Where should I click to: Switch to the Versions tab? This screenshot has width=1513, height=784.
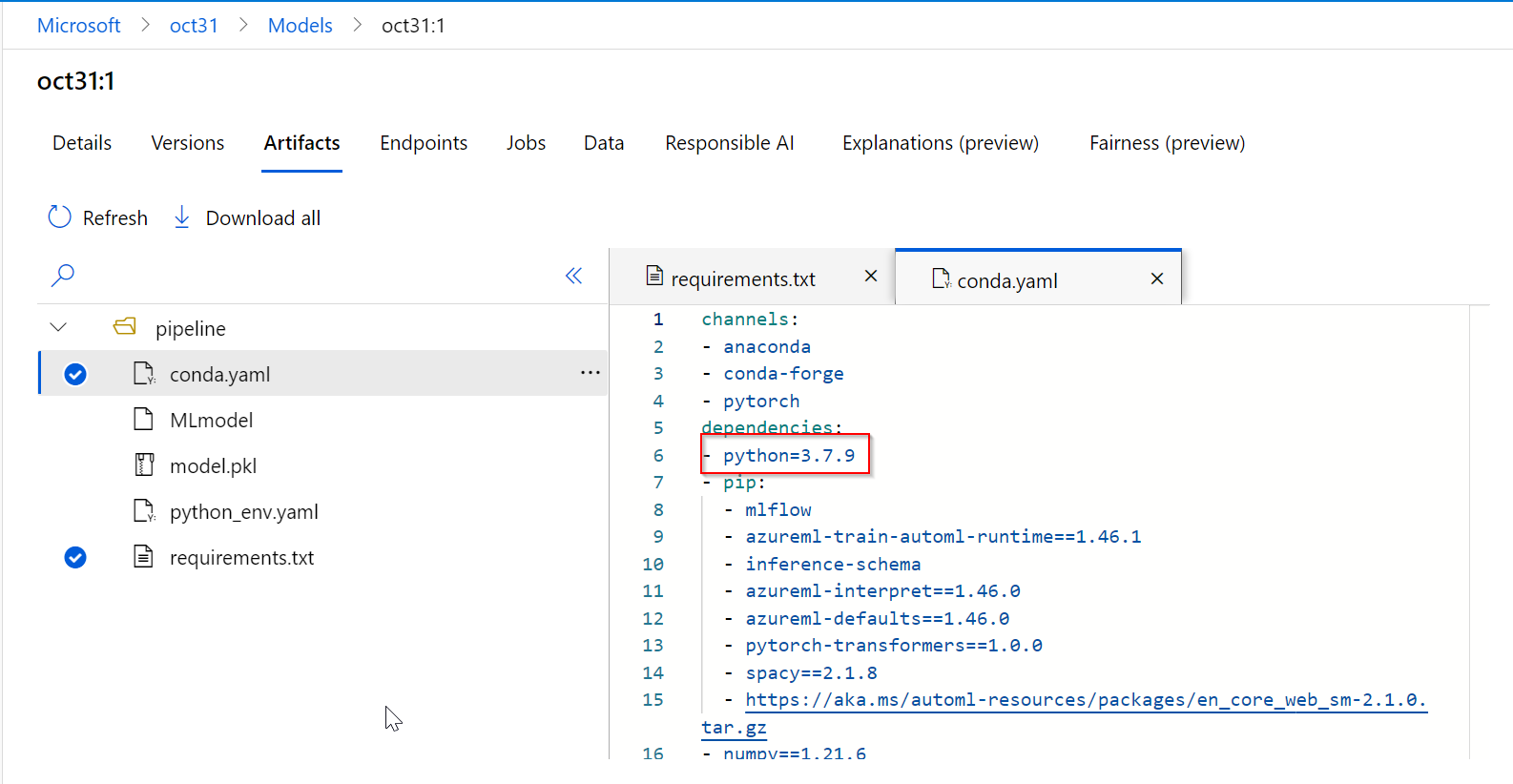tap(188, 143)
